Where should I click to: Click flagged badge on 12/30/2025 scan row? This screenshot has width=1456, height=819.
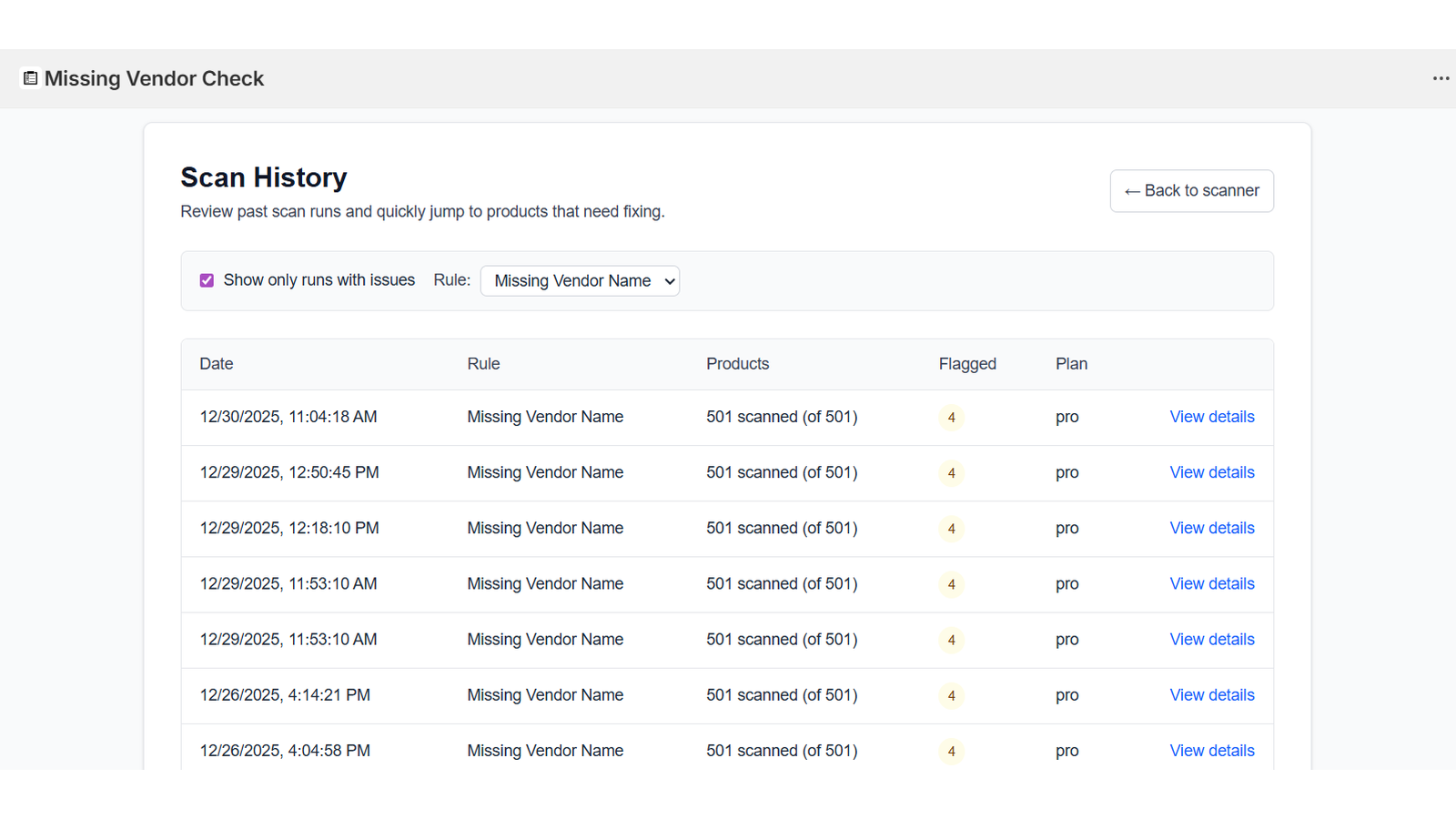pyautogui.click(x=951, y=418)
